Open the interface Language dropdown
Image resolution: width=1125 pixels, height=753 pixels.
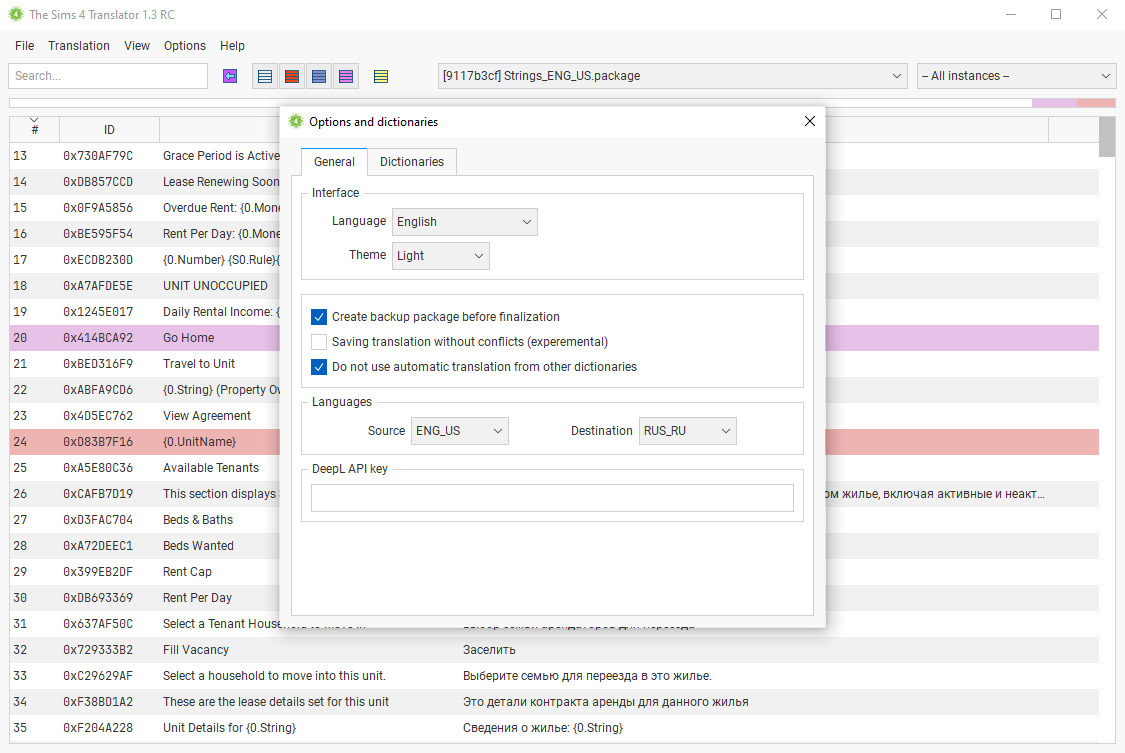tap(464, 222)
